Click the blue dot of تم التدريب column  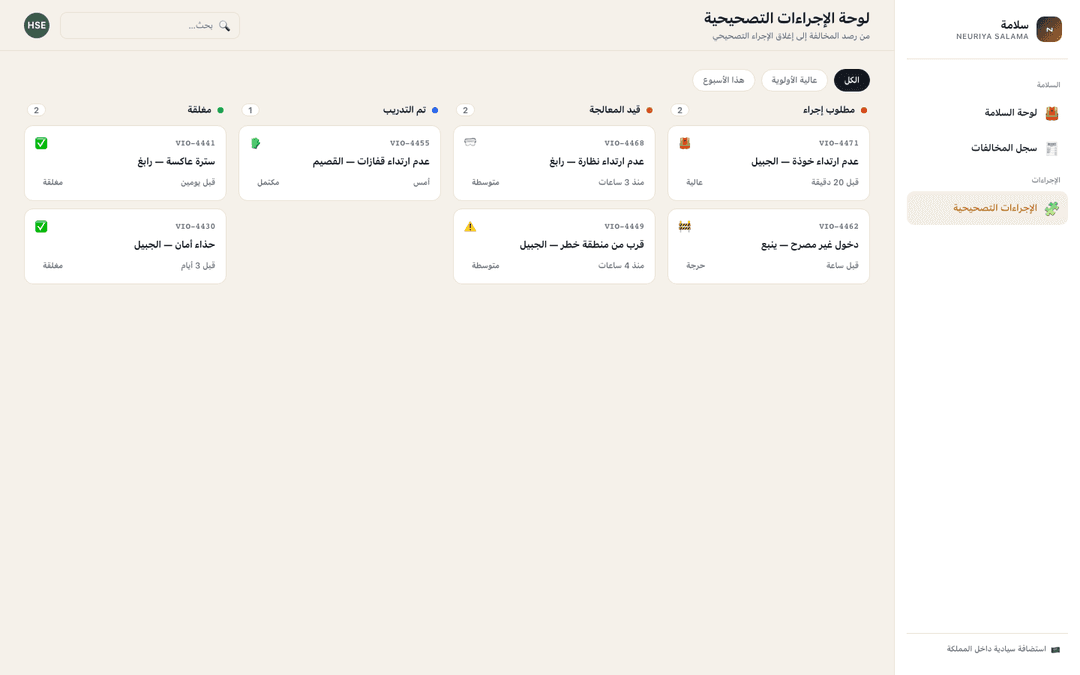click(435, 110)
